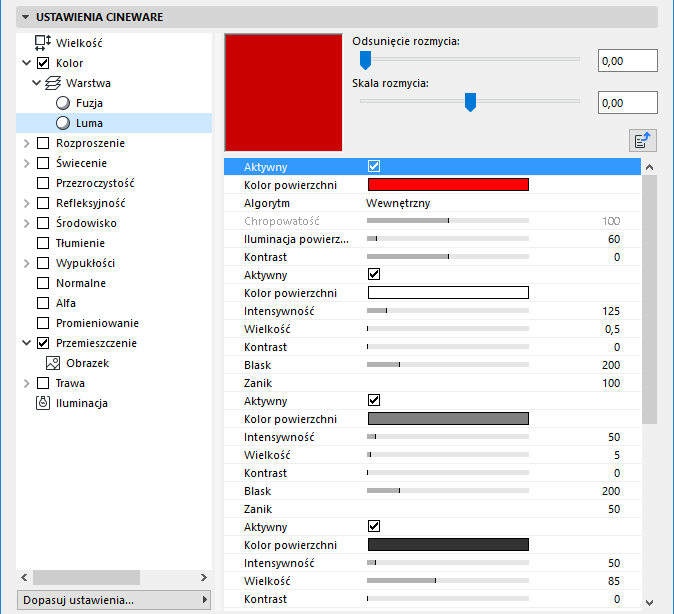
Task: Click the Iluminacja lamp icon
Action: (43, 403)
